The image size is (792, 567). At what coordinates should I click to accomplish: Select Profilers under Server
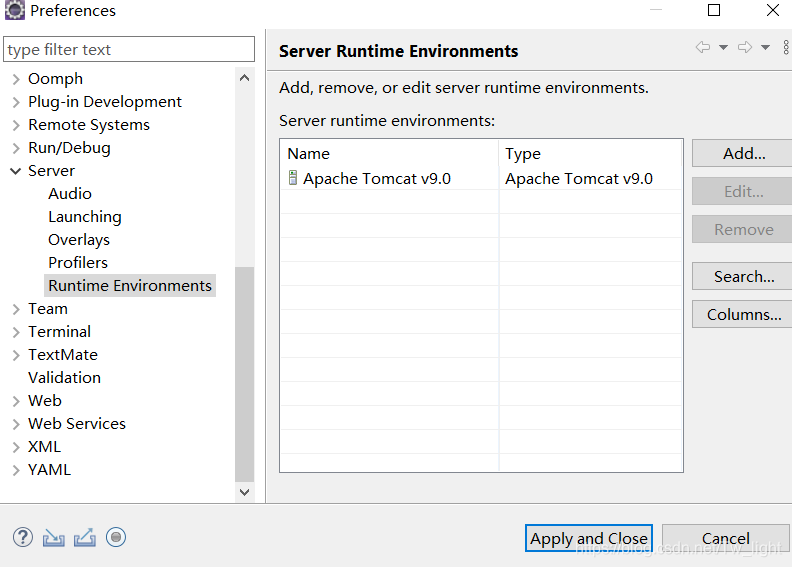[x=78, y=263]
